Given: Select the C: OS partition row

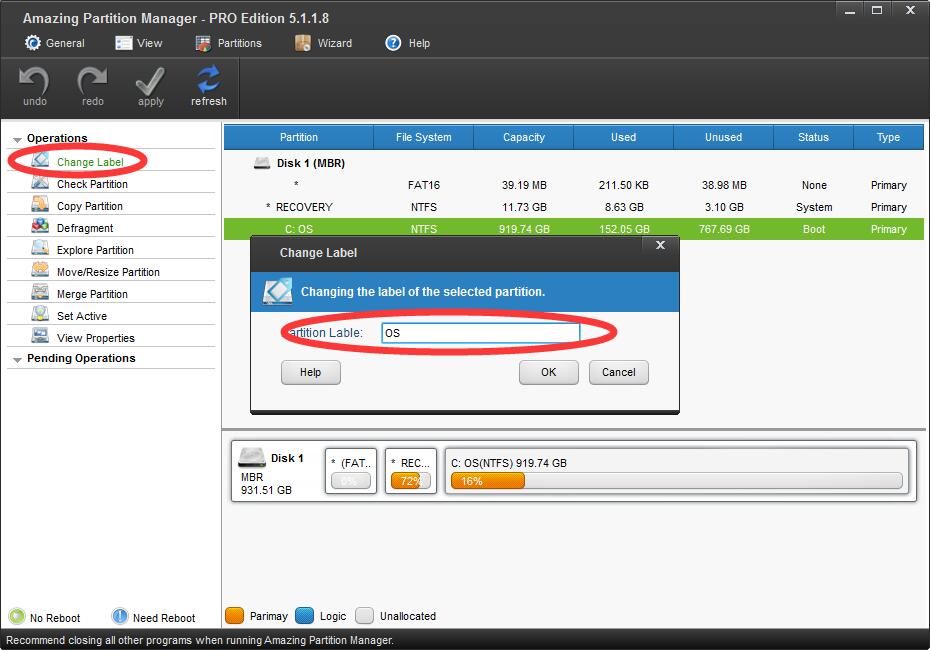Looking at the screenshot, I should 574,229.
